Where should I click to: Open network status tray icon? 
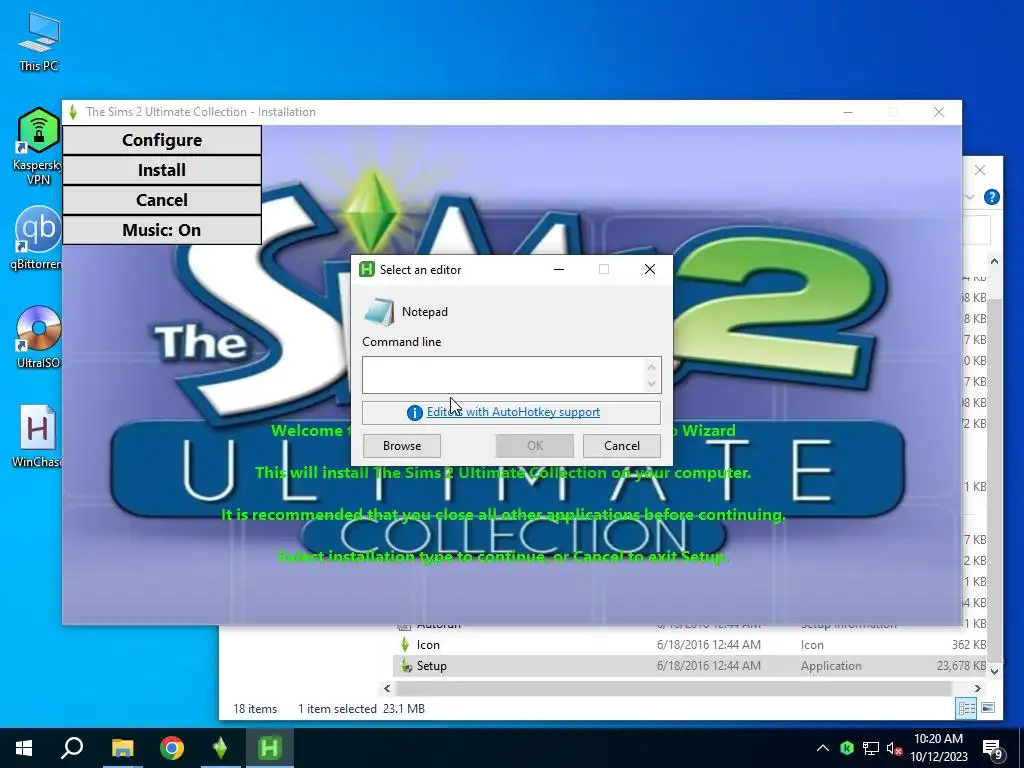click(x=871, y=748)
